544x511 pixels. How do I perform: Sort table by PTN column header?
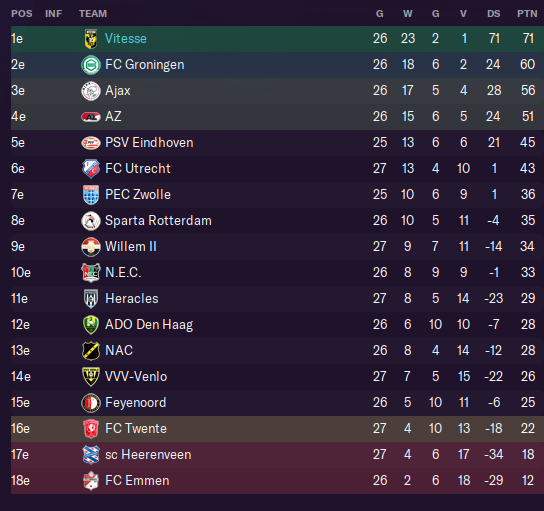(527, 14)
